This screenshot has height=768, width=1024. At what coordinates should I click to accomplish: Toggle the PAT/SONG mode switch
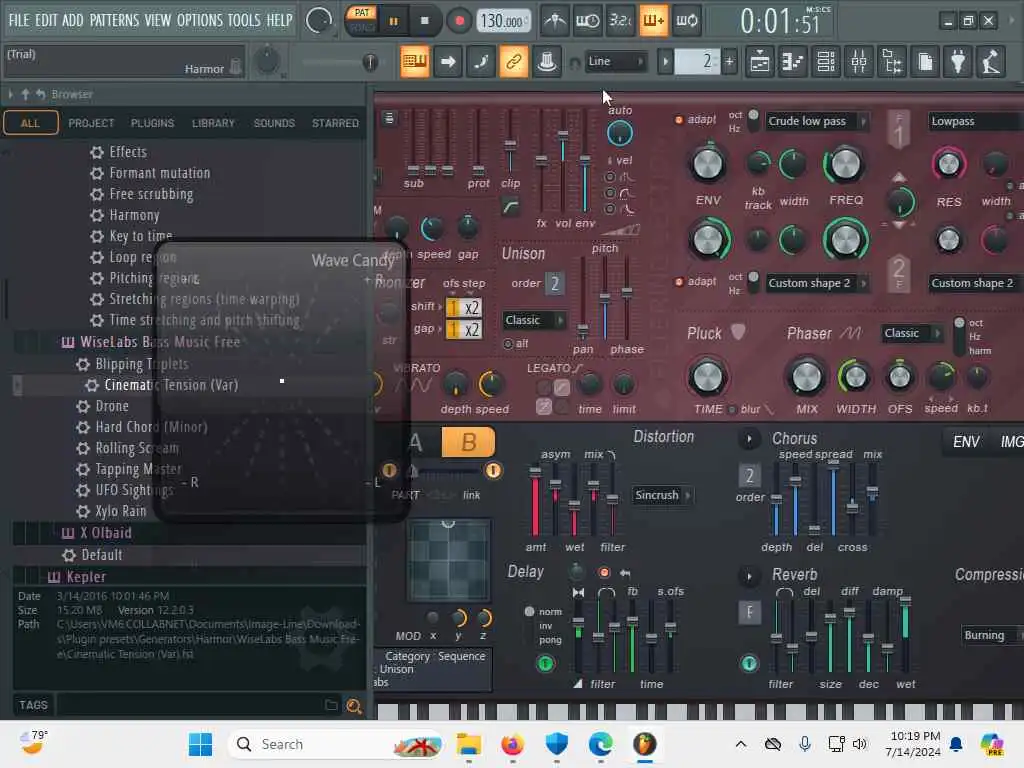tap(362, 20)
